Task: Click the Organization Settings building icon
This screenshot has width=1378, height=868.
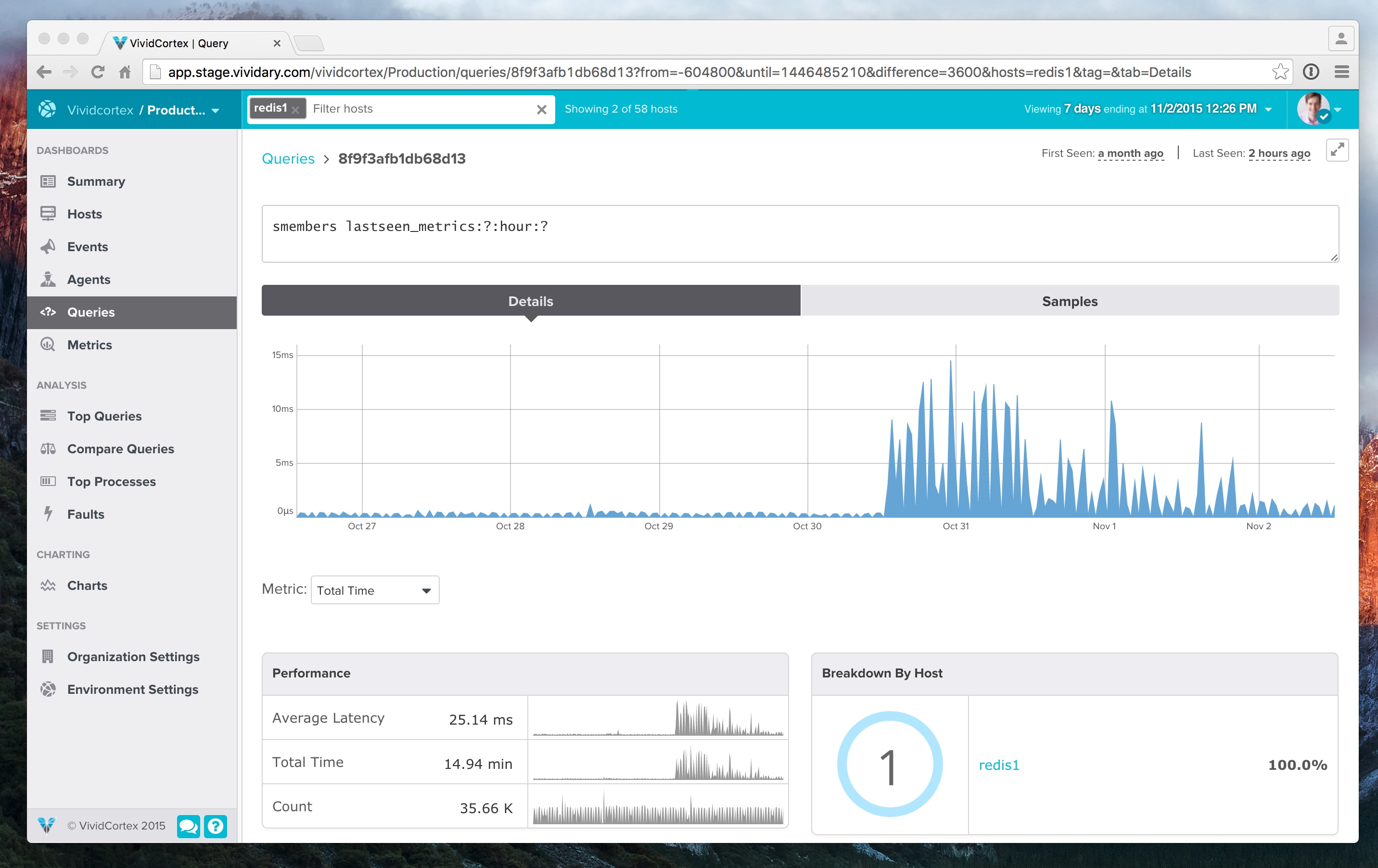Action: click(x=48, y=656)
